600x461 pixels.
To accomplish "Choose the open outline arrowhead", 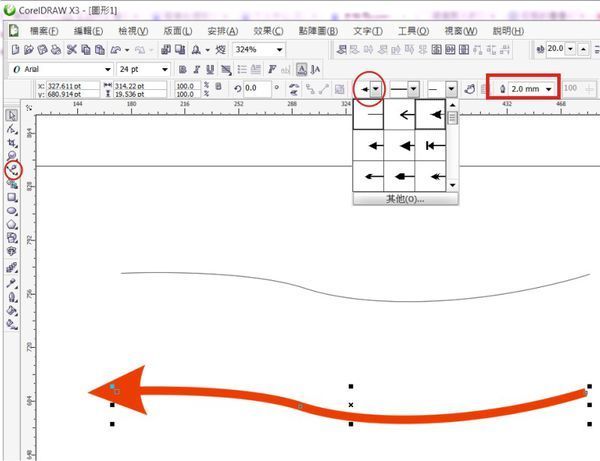I will 399,114.
